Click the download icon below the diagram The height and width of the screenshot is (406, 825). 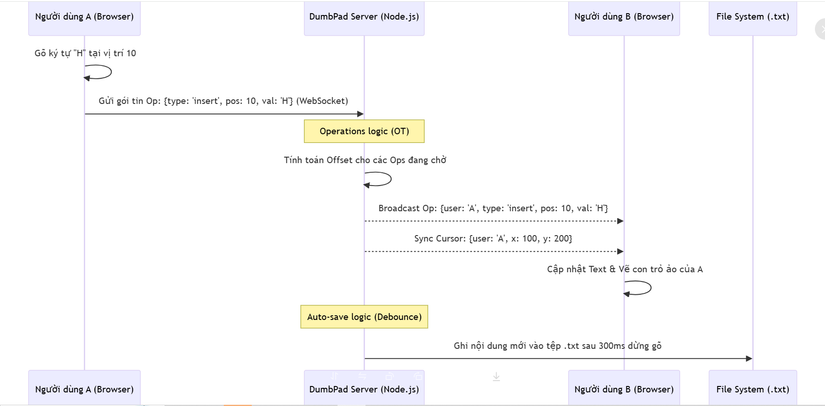tap(496, 377)
